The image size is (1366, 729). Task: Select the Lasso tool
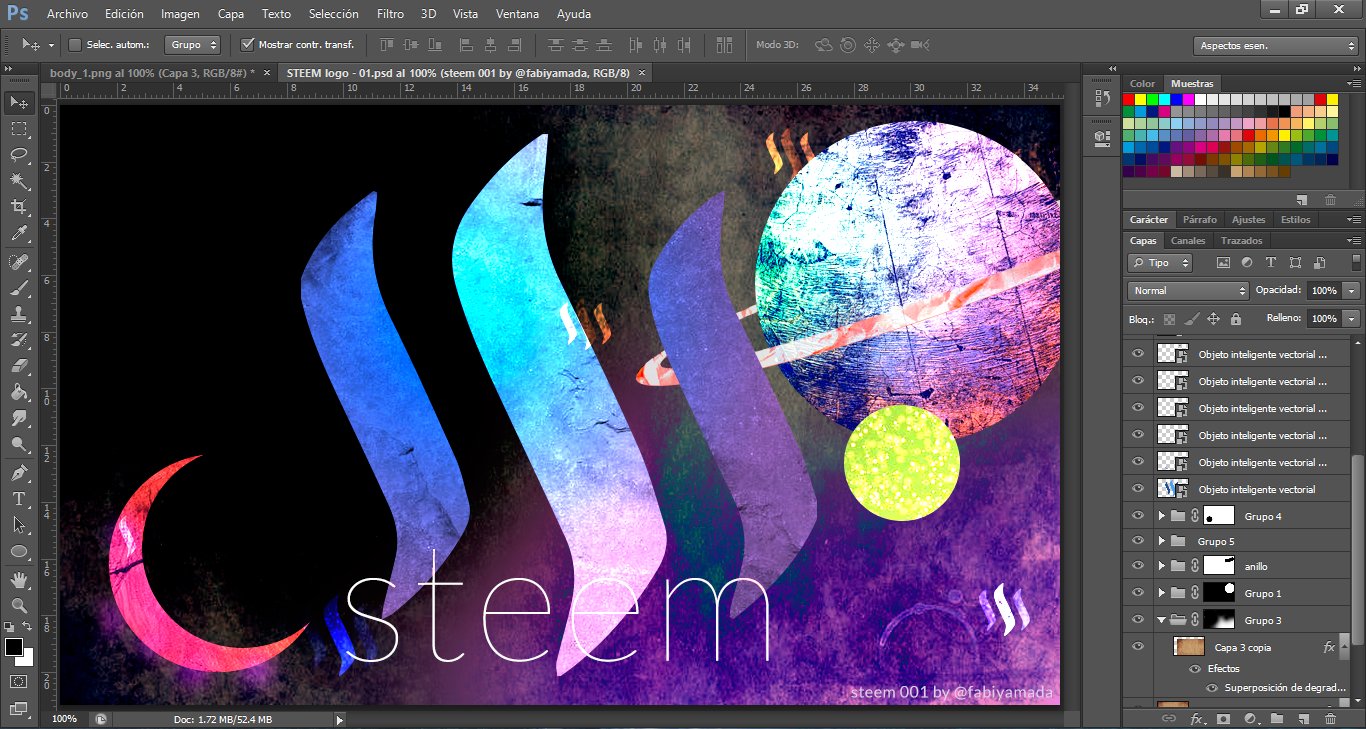coord(19,155)
